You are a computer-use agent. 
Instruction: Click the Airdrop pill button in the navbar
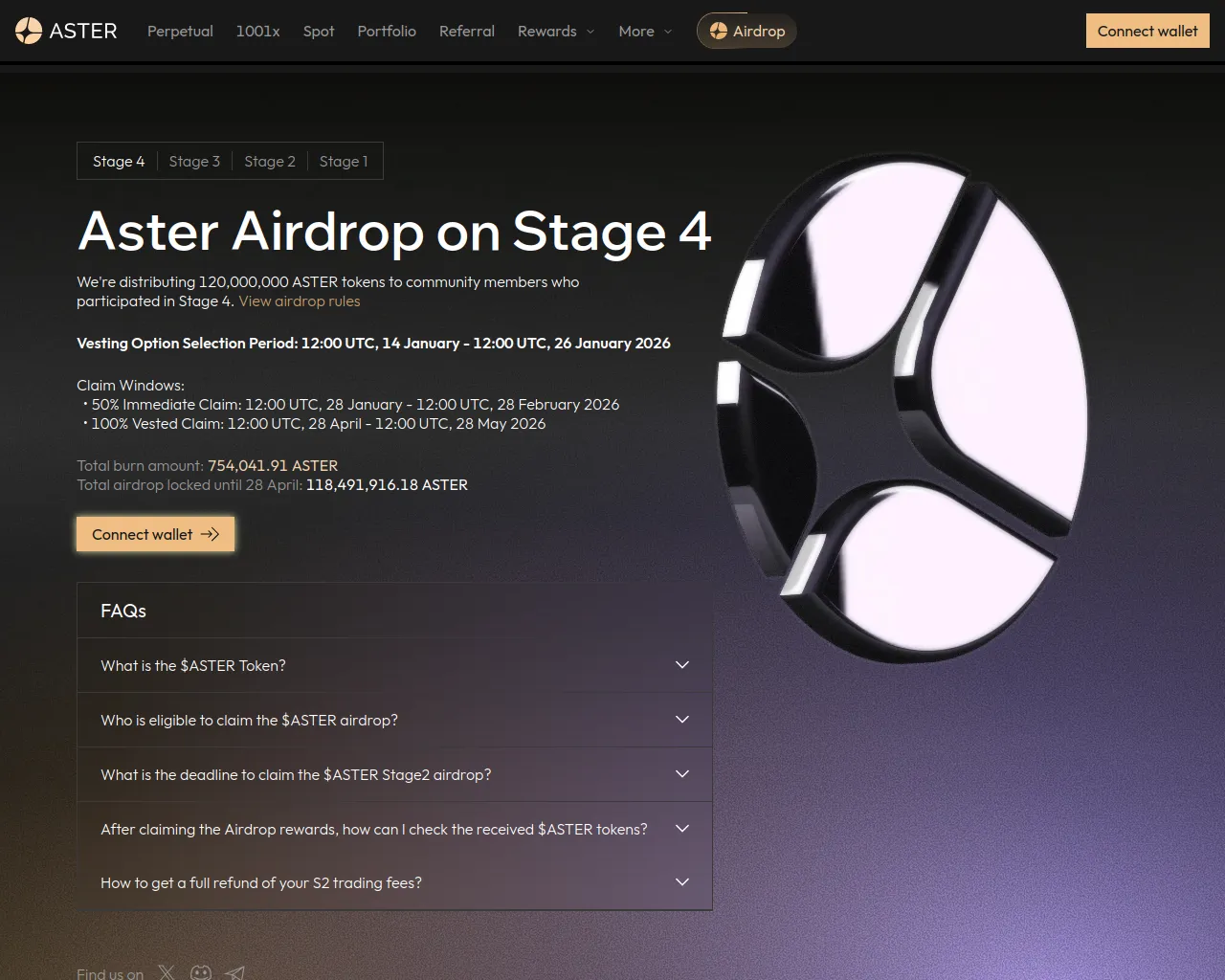746,31
